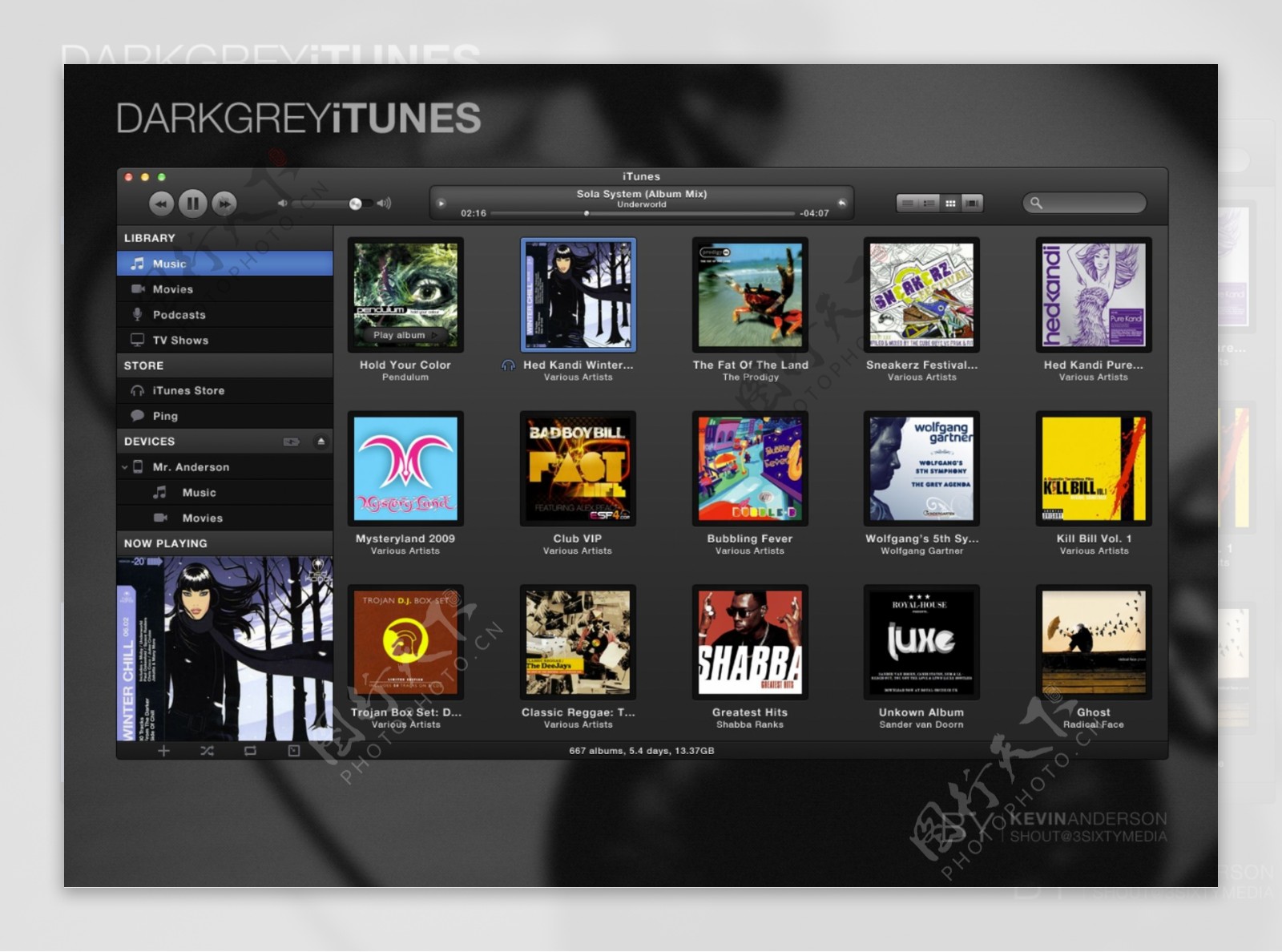
Task: Switch to song list view
Action: [x=907, y=204]
